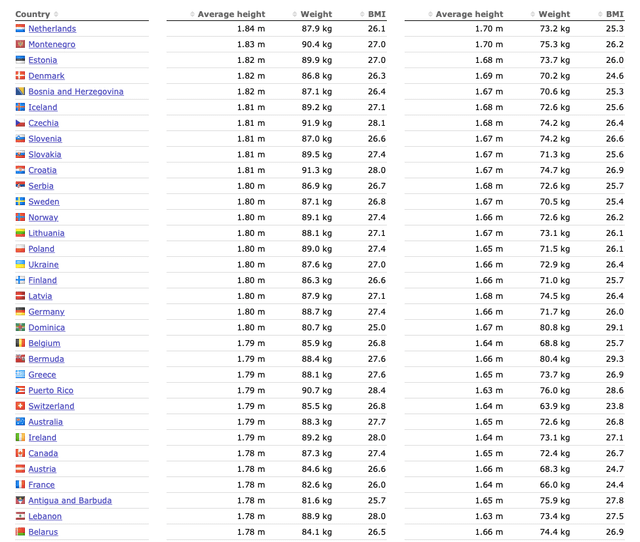The width and height of the screenshot is (640, 542).
Task: Sort by the first Weight column header
Action: click(x=316, y=14)
